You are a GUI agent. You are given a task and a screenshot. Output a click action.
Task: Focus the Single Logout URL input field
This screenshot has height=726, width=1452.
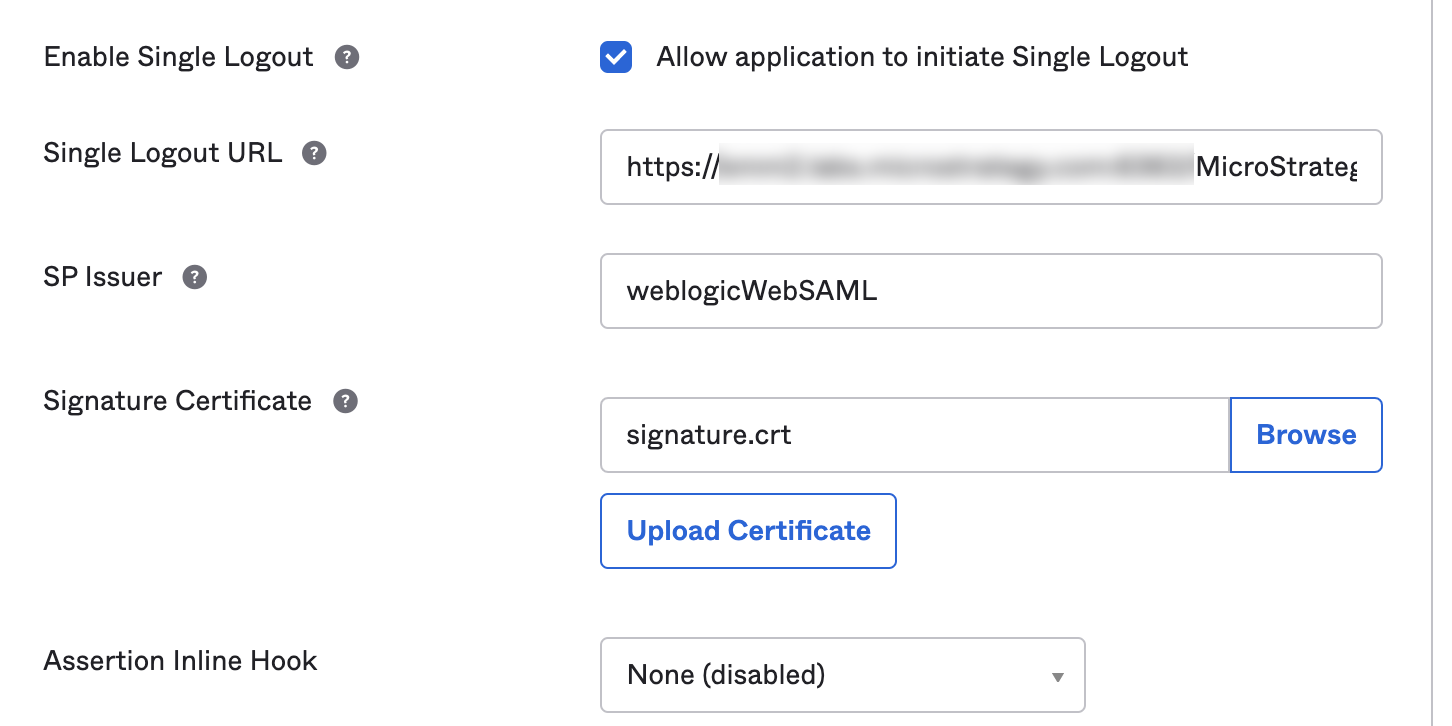pos(991,167)
